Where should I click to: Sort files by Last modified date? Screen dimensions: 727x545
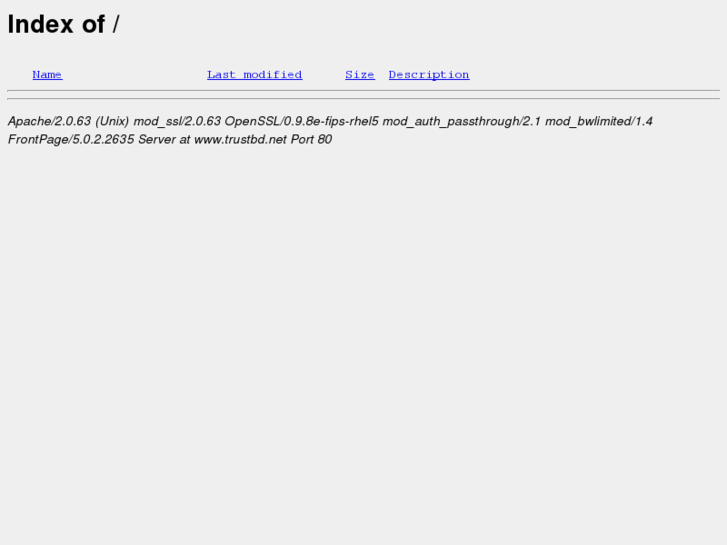pos(255,75)
